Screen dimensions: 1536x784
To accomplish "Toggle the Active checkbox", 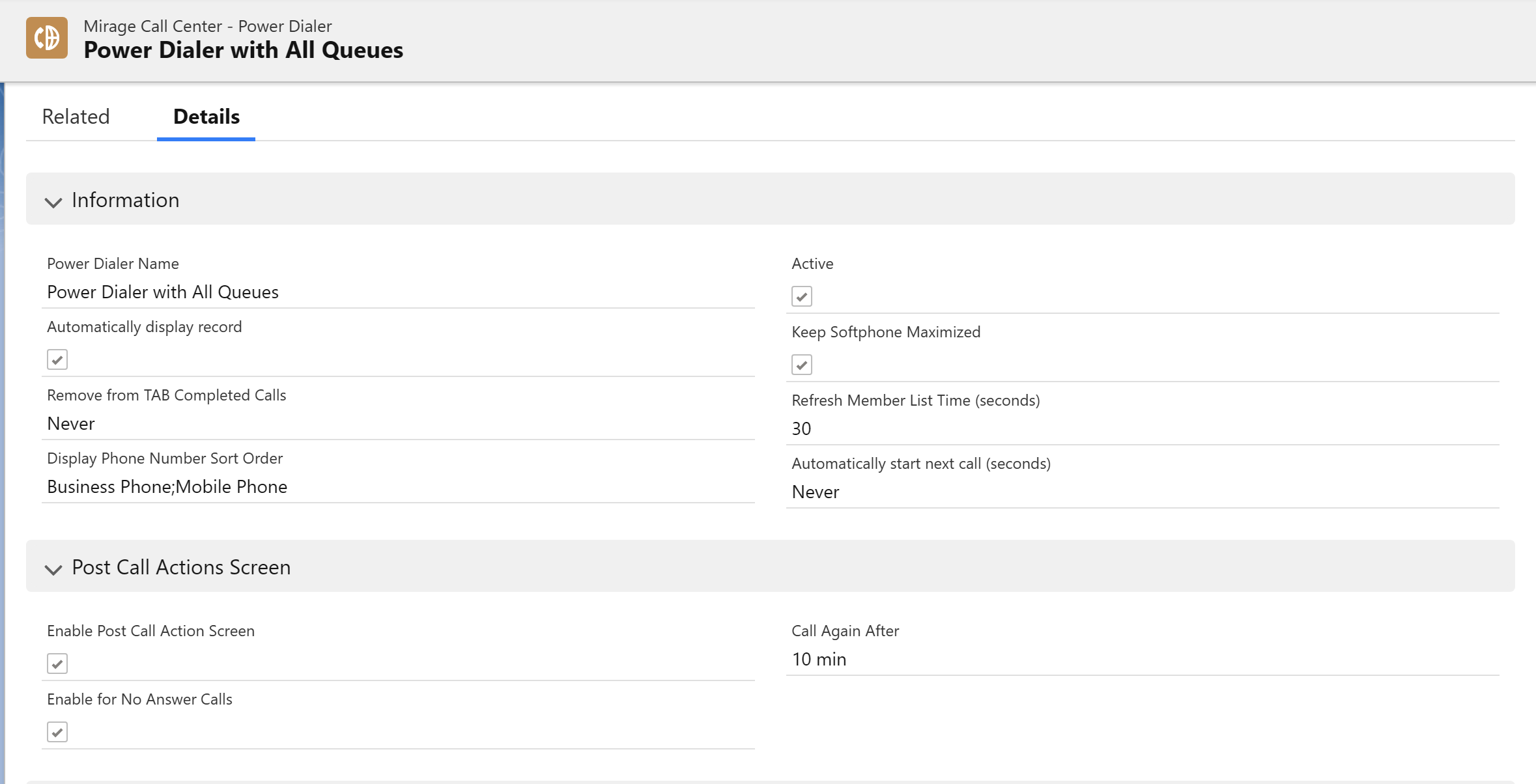I will (802, 296).
